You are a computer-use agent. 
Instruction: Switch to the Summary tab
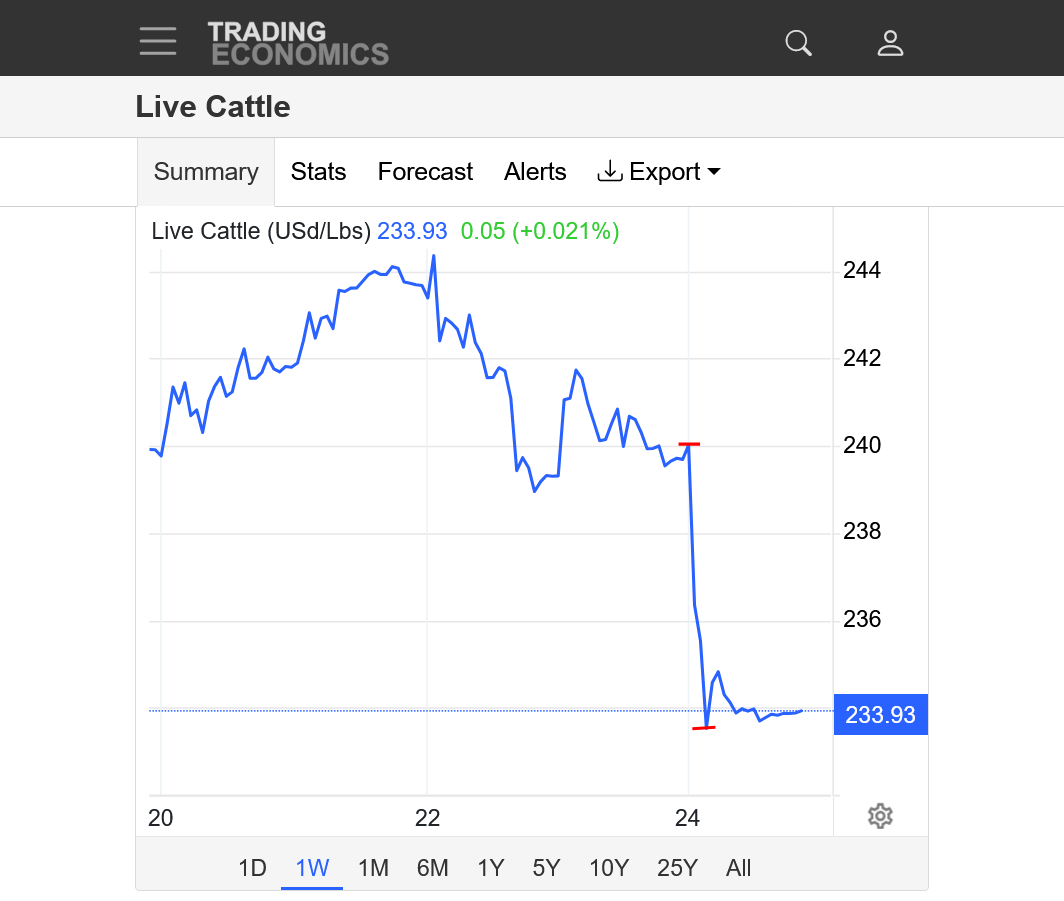coord(206,172)
